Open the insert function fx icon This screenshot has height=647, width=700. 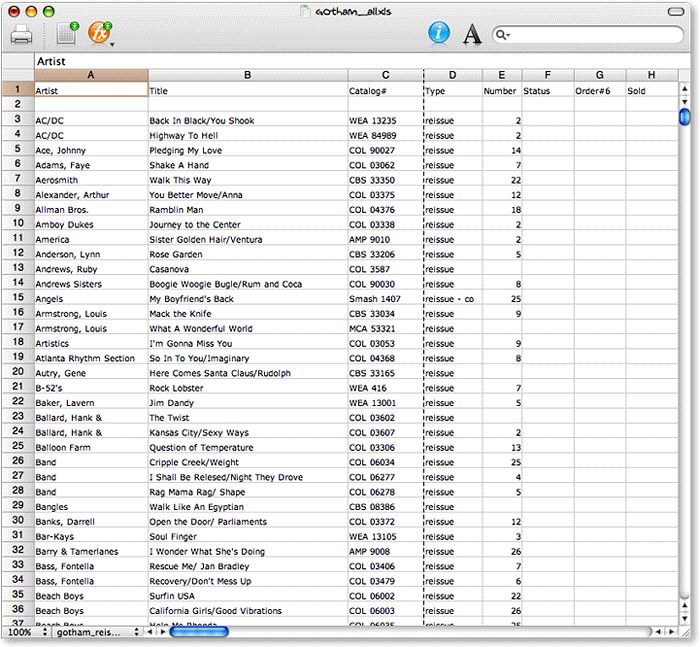[x=99, y=33]
